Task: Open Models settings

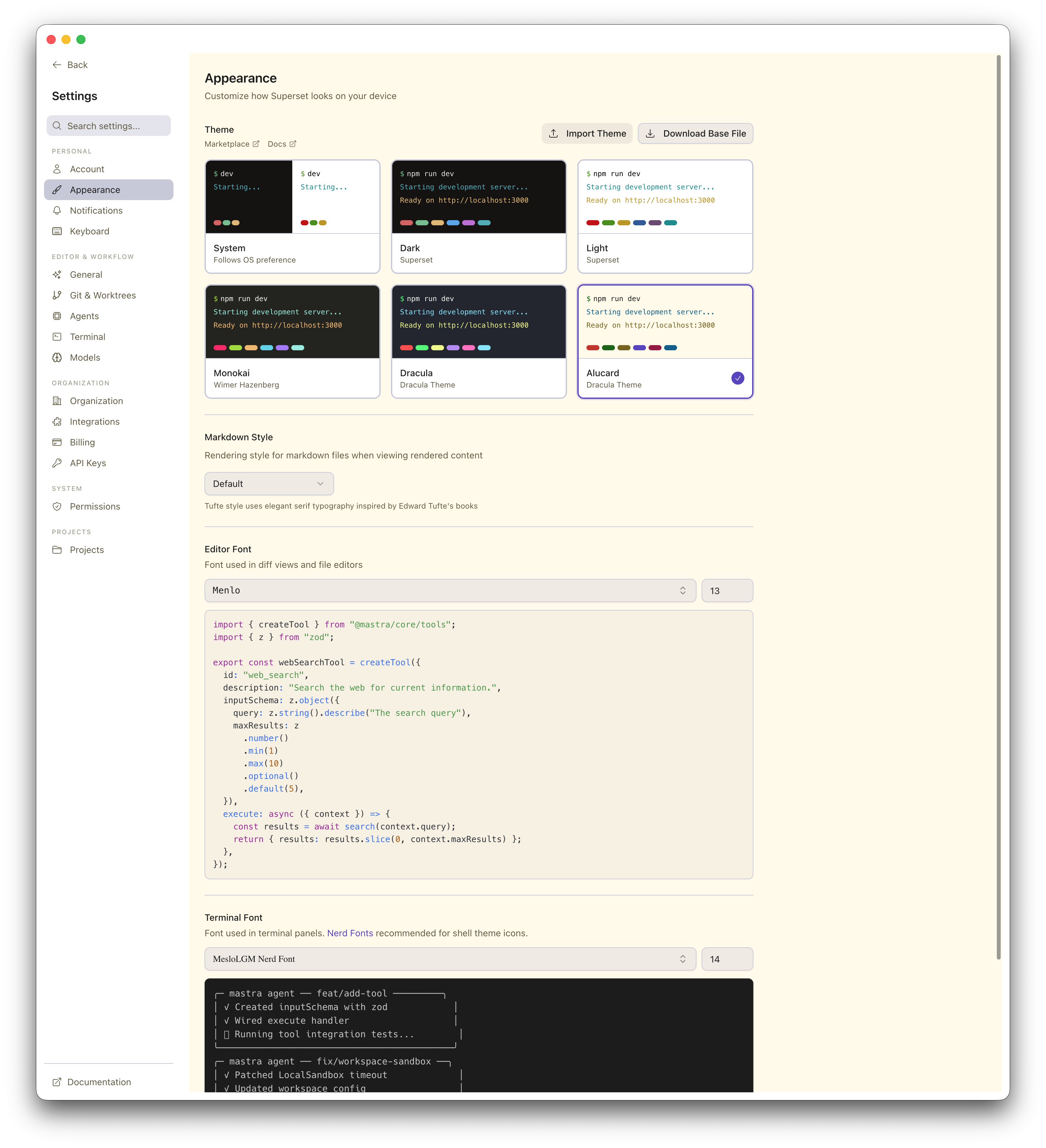Action: [x=108, y=358]
